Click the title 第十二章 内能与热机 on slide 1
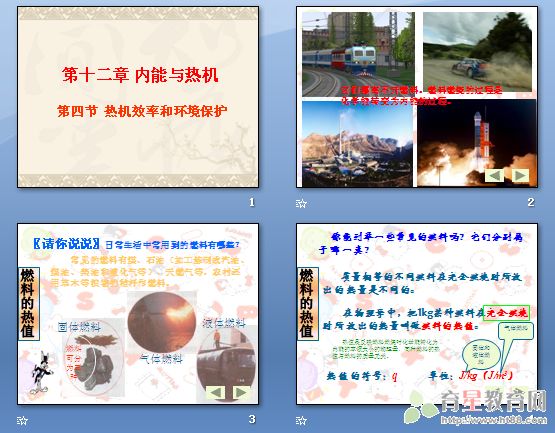Screen dimensions: 555x433 click(140, 75)
